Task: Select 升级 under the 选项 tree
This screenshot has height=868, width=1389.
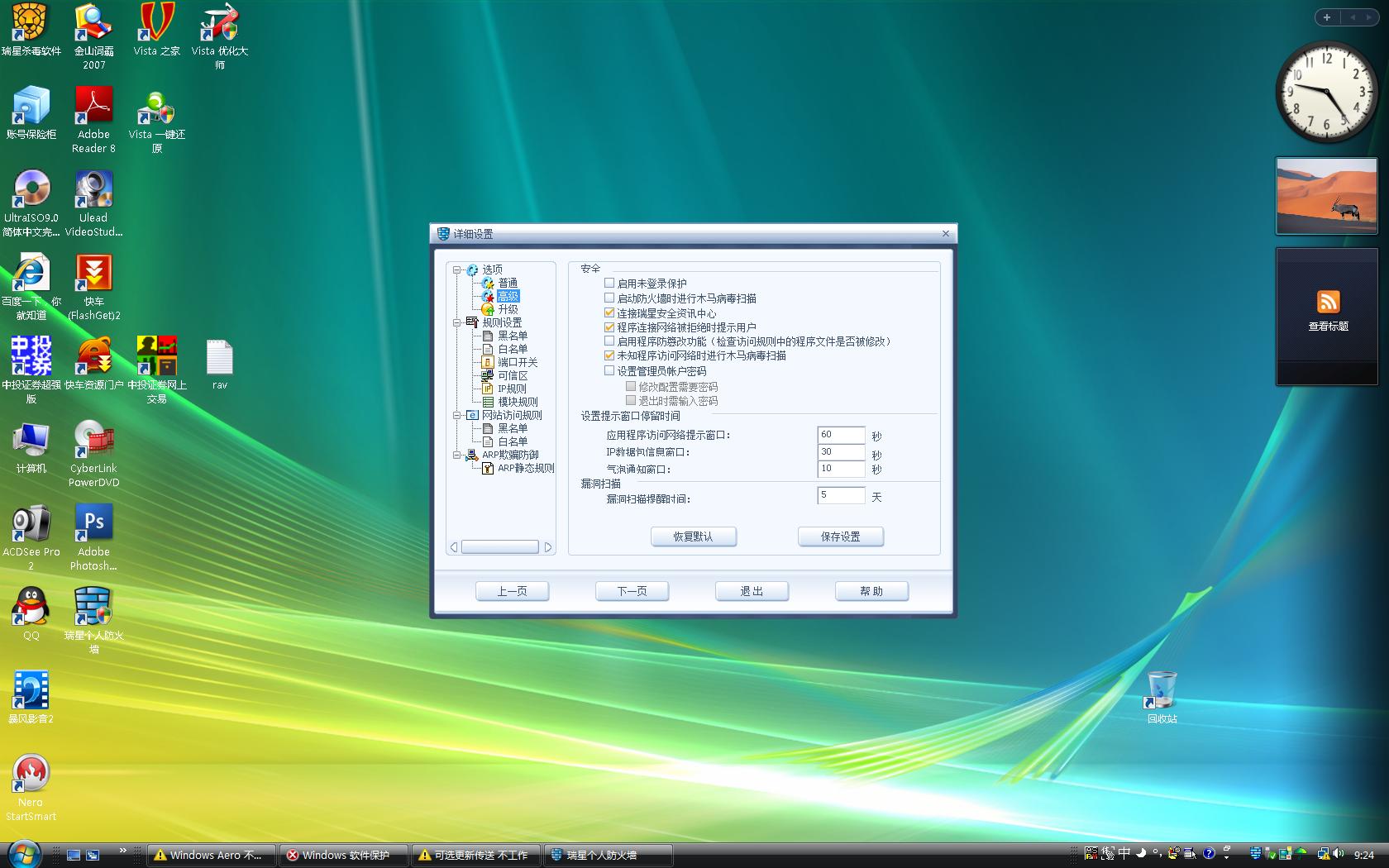Action: click(508, 309)
